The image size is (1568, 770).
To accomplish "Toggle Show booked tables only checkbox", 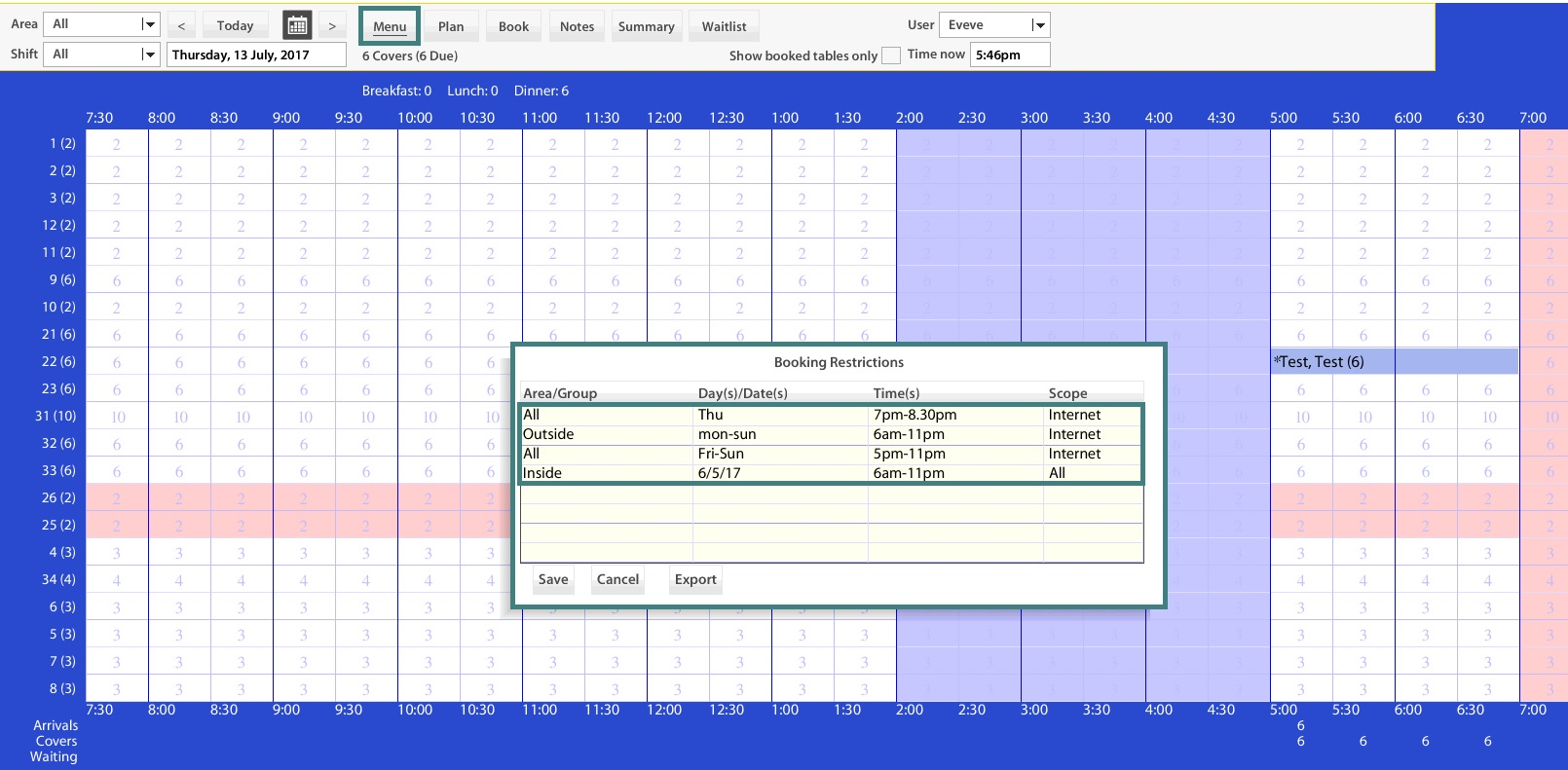I will tap(891, 55).
